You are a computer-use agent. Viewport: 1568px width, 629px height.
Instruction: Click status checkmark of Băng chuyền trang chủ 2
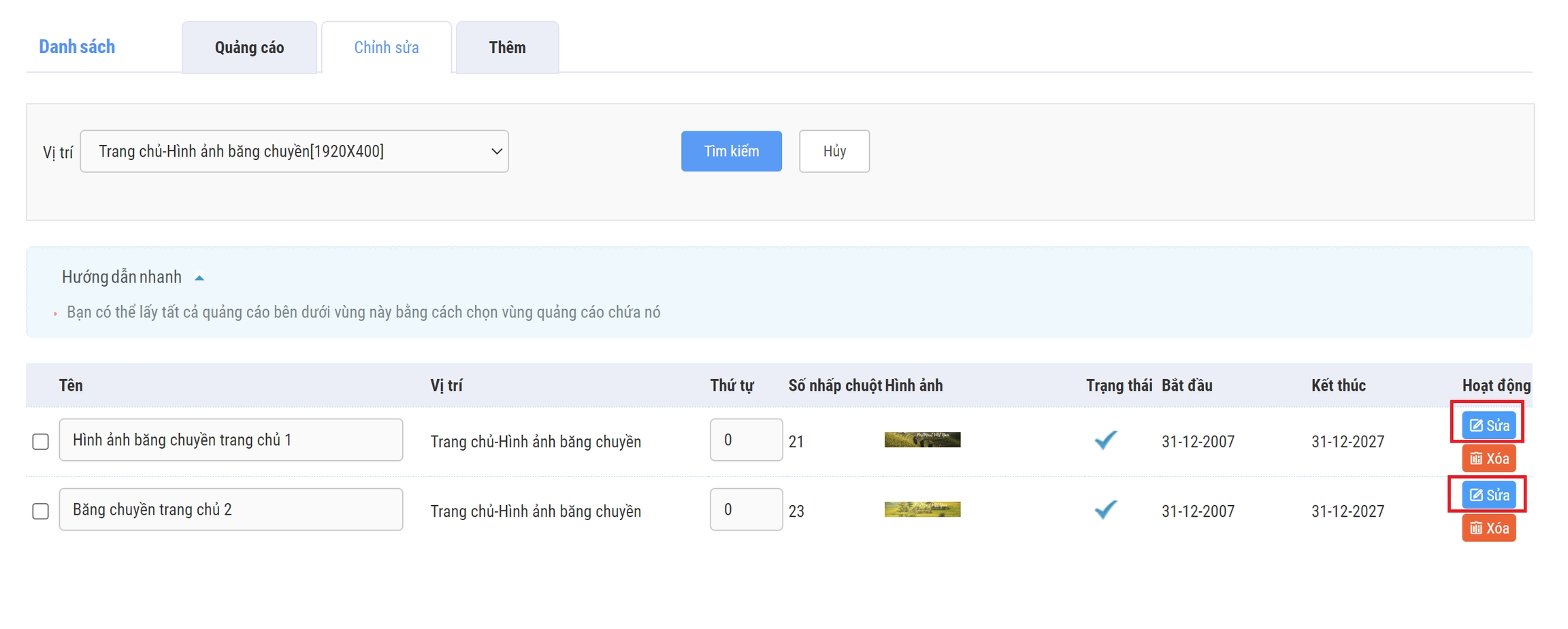coord(1106,510)
